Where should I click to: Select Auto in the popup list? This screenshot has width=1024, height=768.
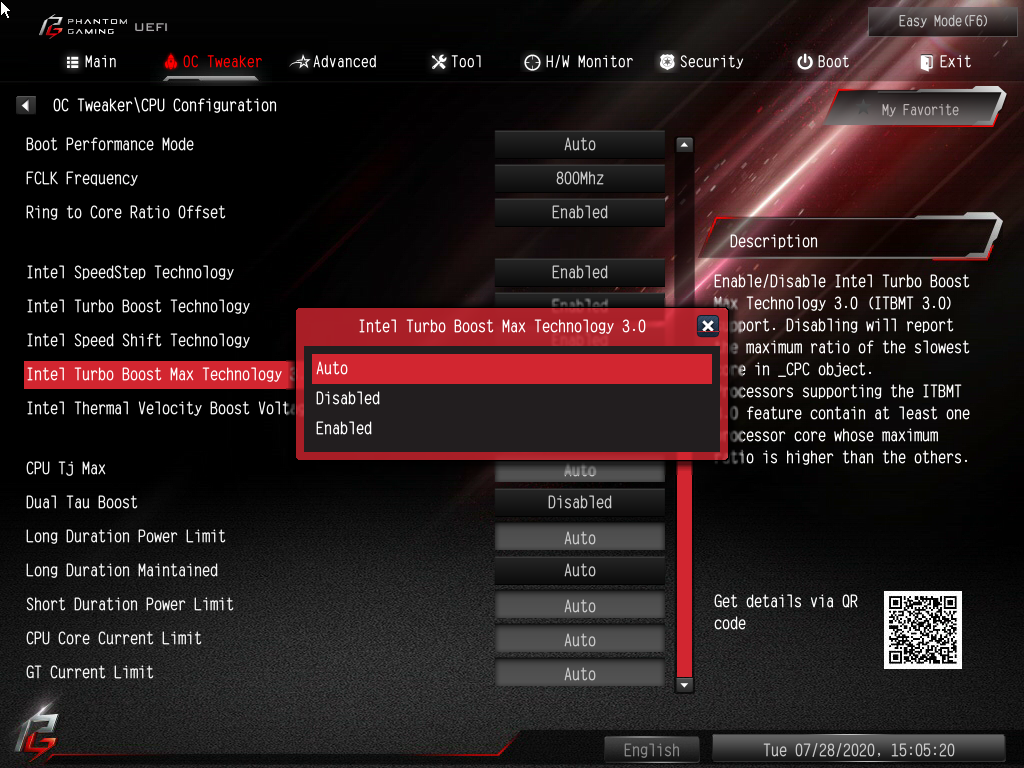click(512, 368)
